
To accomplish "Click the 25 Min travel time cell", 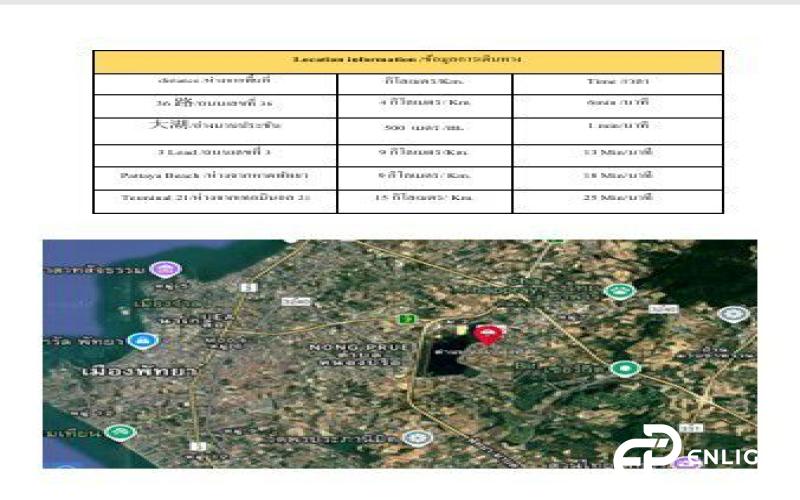I will 618,198.
